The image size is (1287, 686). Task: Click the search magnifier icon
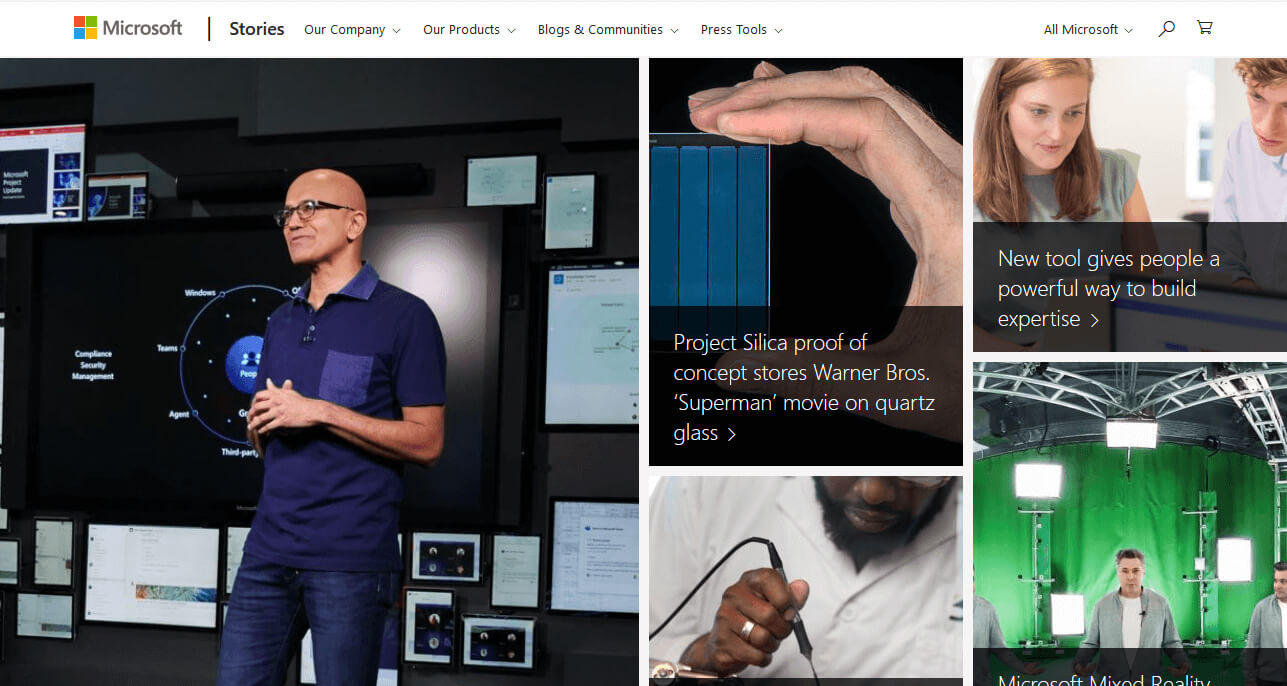click(1166, 28)
